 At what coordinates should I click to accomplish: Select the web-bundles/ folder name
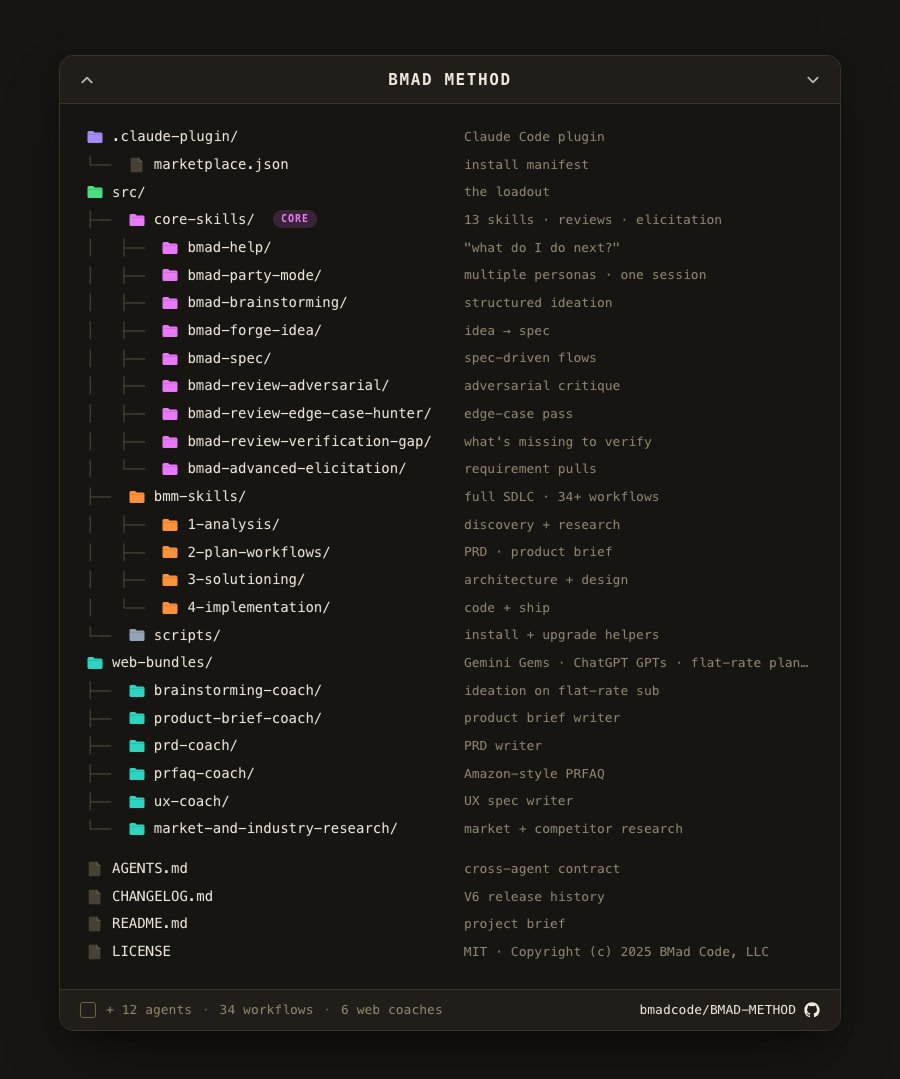tap(162, 662)
